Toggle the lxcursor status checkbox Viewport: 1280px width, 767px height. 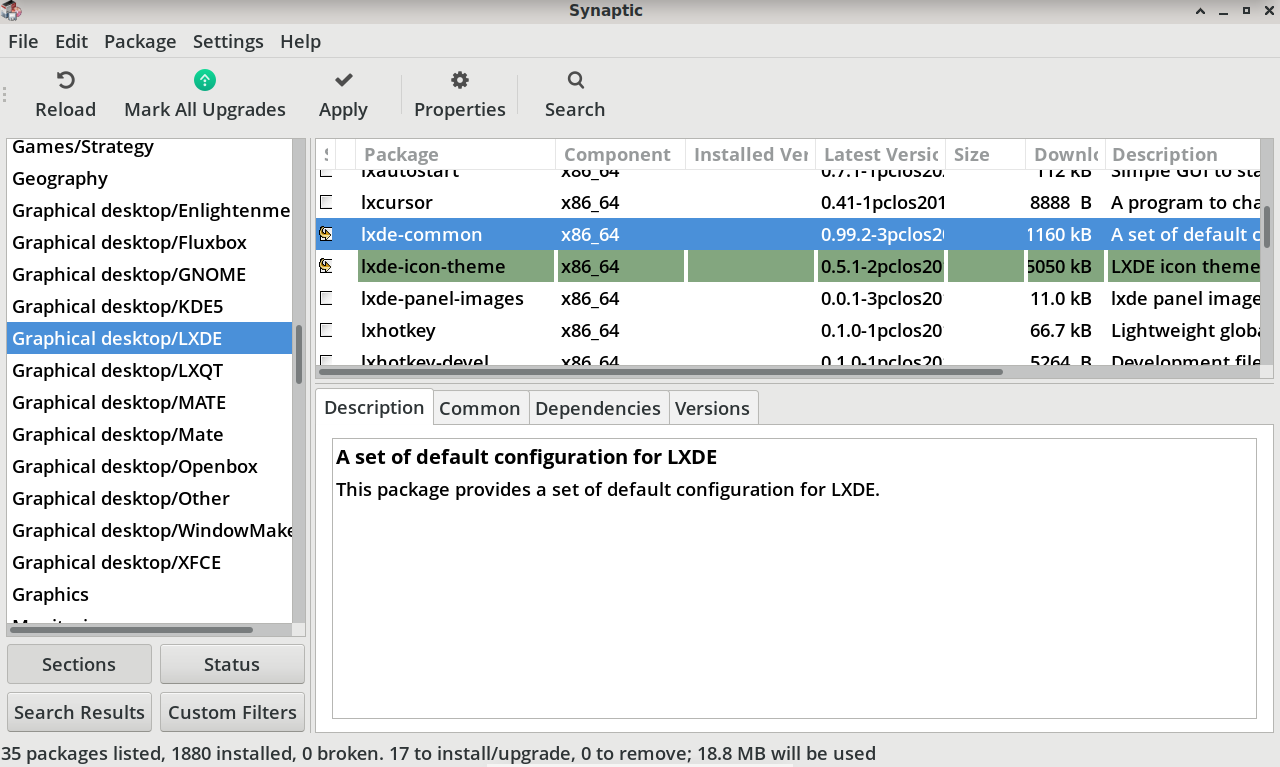click(326, 202)
